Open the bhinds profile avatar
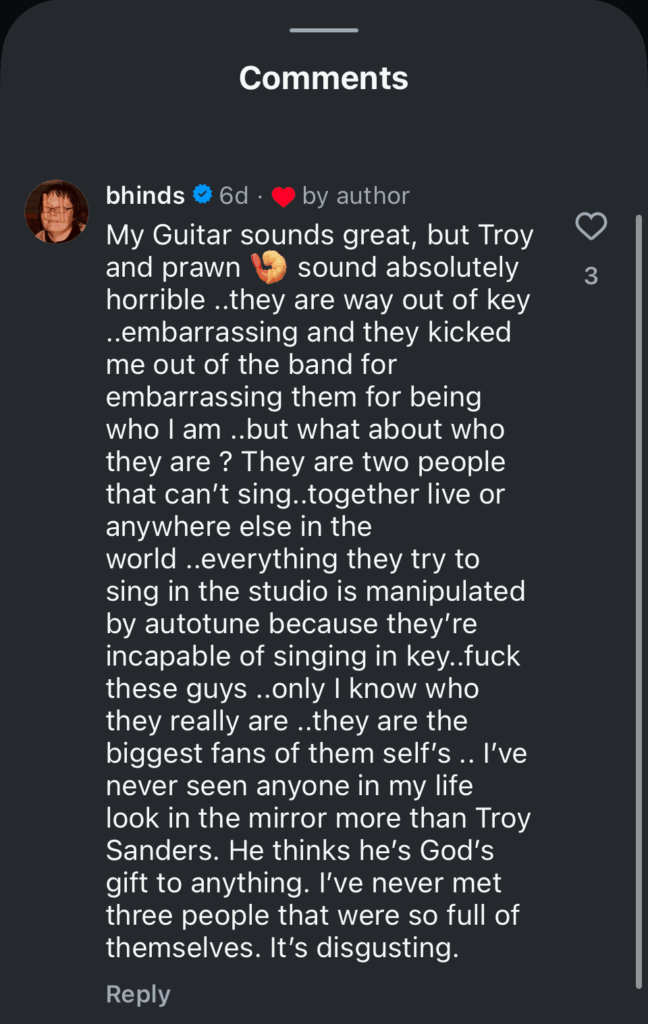648x1024 pixels. (x=56, y=211)
